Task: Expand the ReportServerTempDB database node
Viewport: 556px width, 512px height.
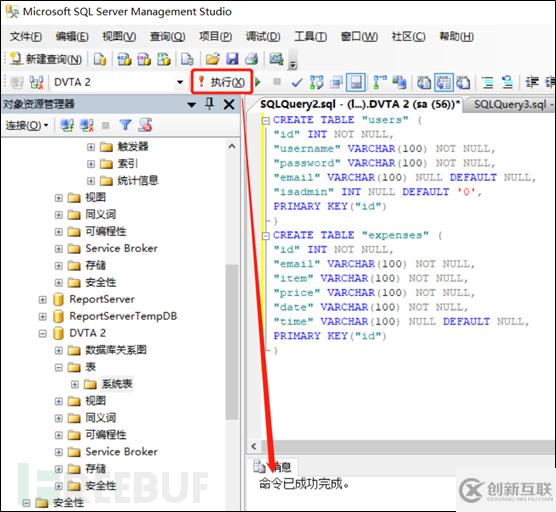Action: click(43, 316)
